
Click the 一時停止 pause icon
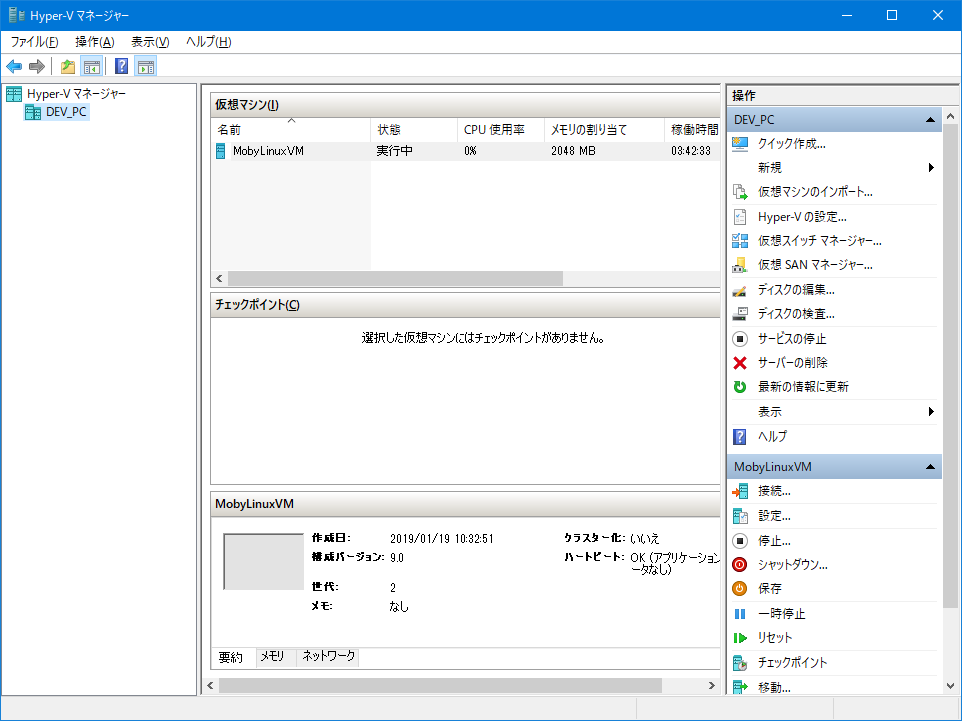[740, 614]
